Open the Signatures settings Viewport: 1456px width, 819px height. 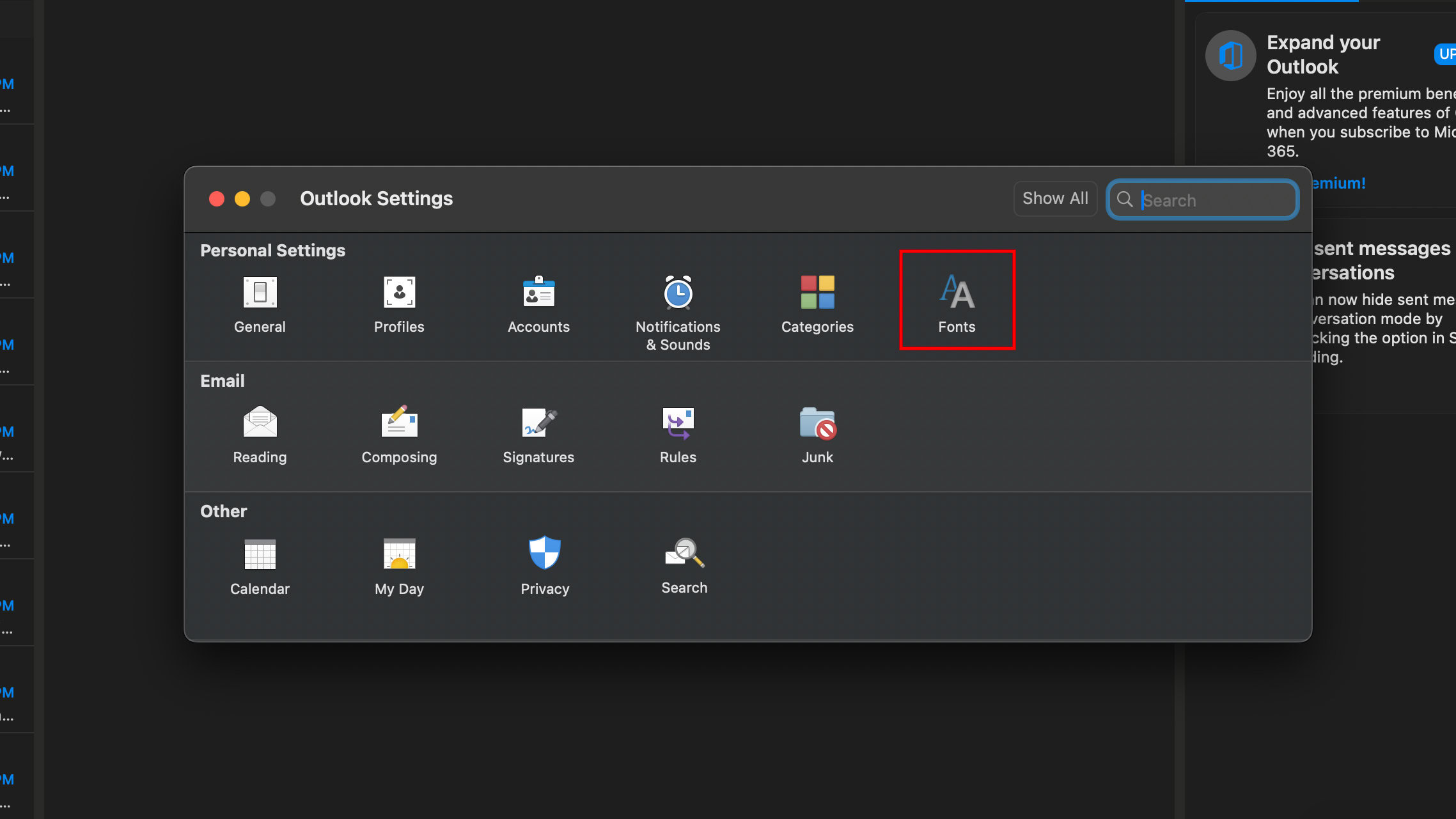pos(538,434)
